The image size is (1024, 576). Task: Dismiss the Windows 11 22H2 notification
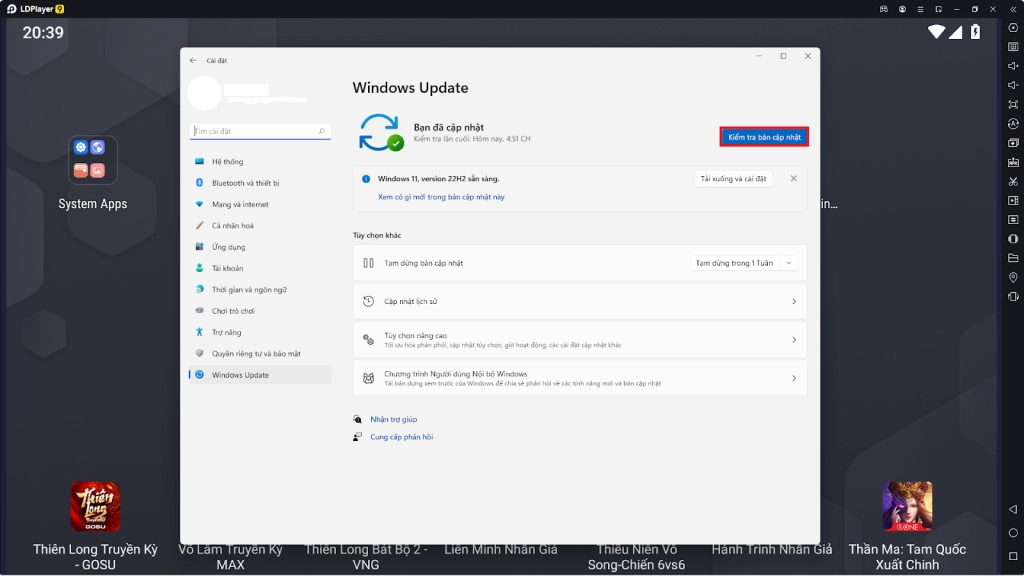tap(793, 178)
